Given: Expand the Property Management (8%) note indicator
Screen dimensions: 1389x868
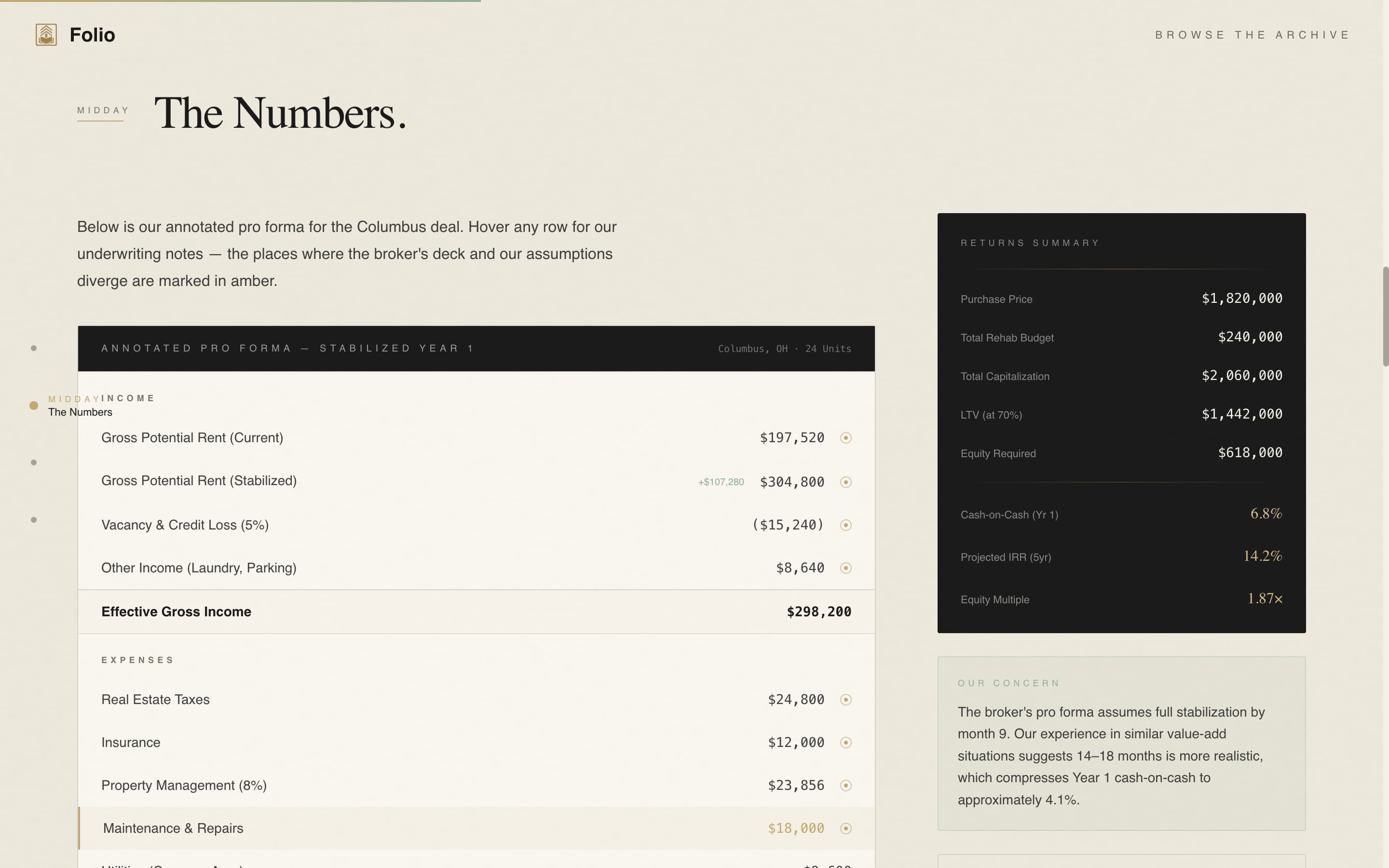Looking at the screenshot, I should pos(845,785).
